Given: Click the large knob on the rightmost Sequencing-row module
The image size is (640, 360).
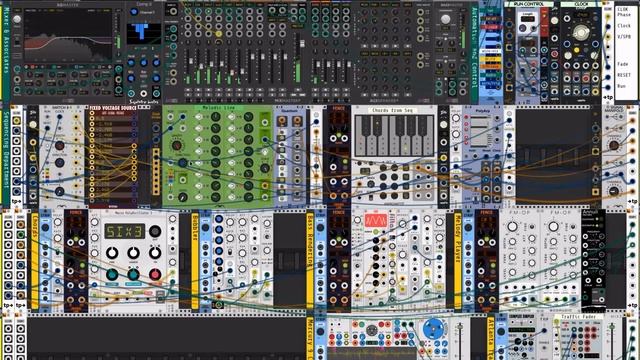Looking at the screenshot, I should (x=613, y=145).
